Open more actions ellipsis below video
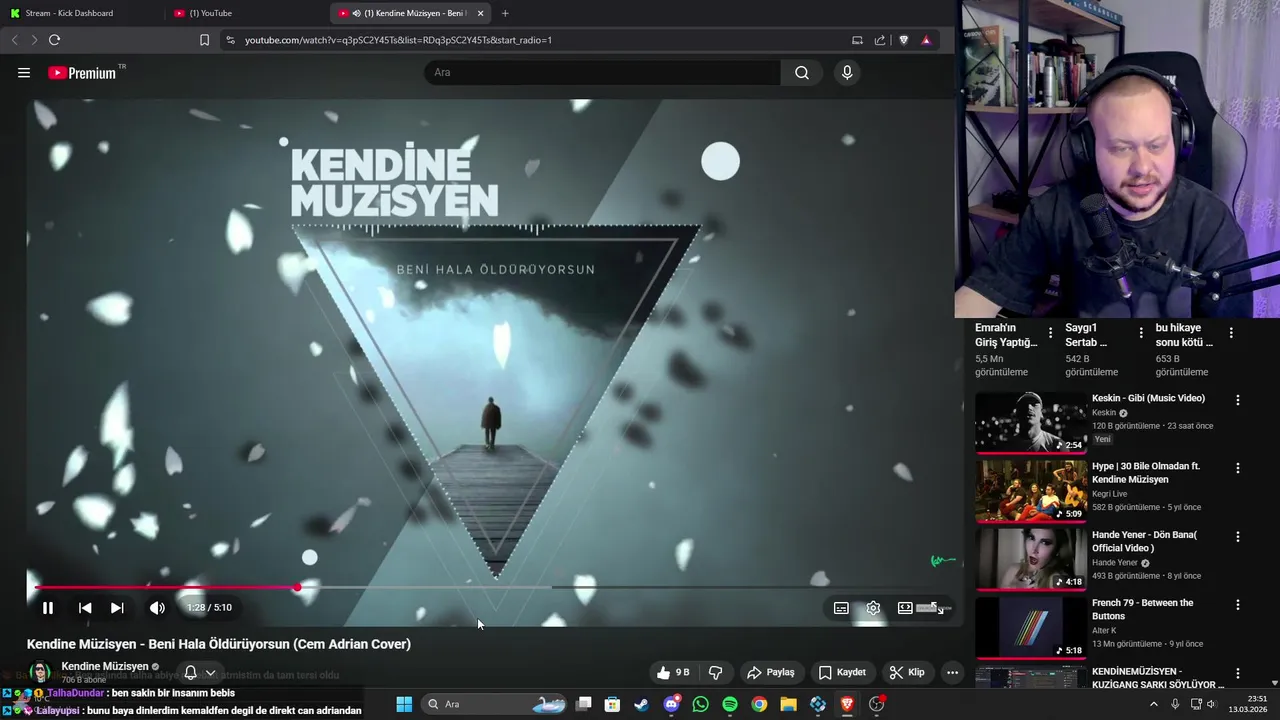Image resolution: width=1280 pixels, height=720 pixels. point(952,673)
